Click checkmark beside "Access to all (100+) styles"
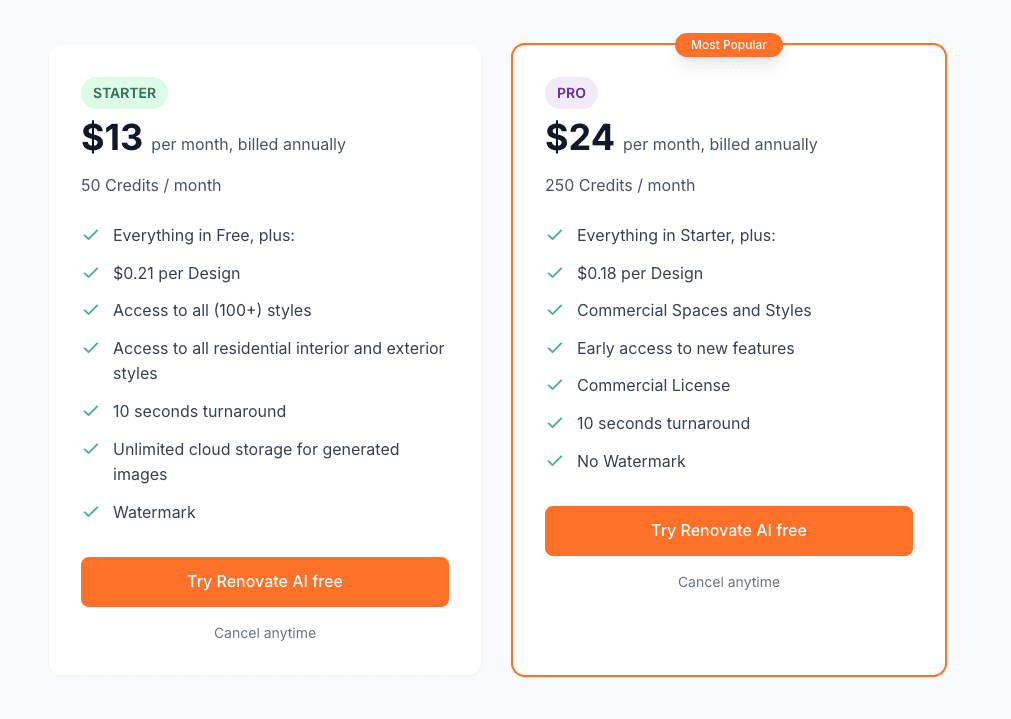 click(x=91, y=310)
